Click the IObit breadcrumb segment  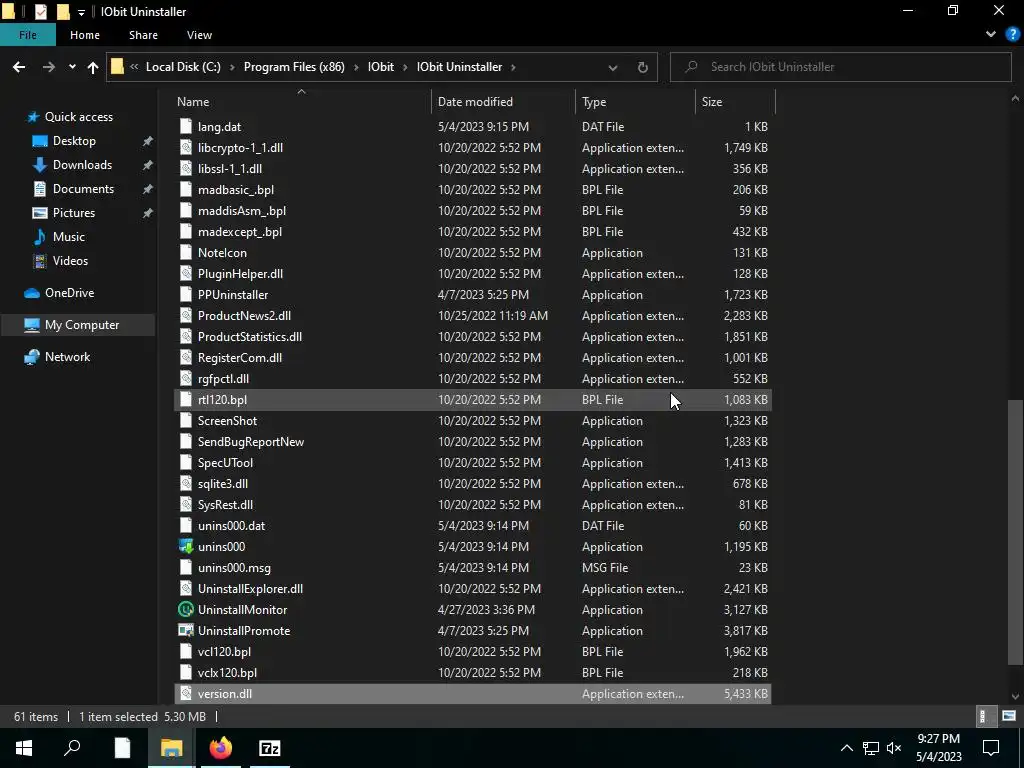[x=381, y=67]
